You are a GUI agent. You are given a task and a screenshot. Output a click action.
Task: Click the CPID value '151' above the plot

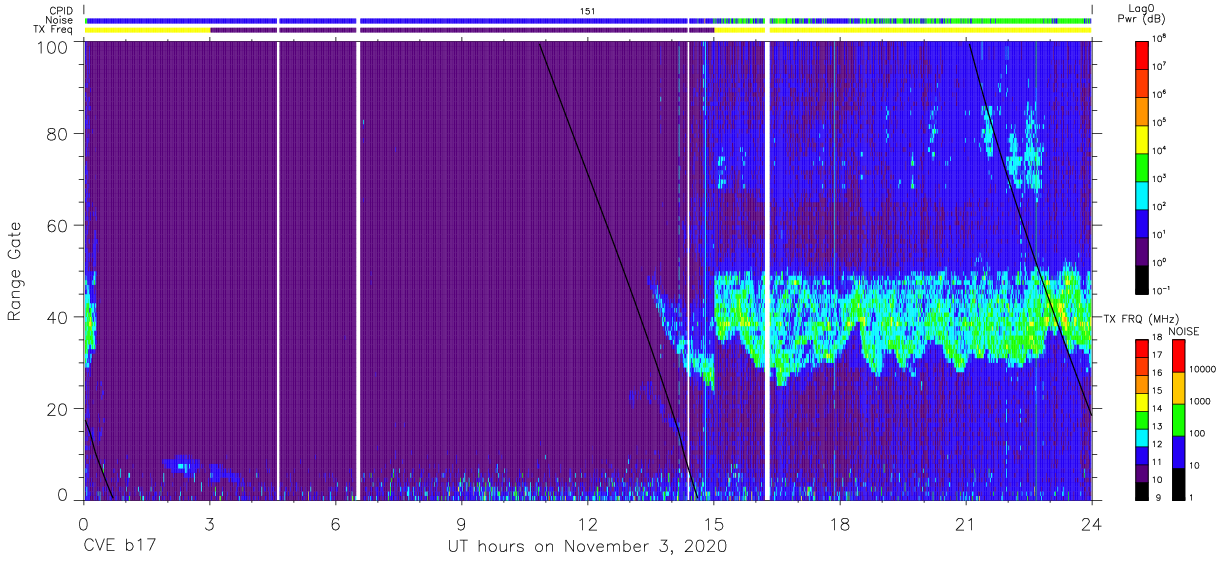pyautogui.click(x=588, y=11)
